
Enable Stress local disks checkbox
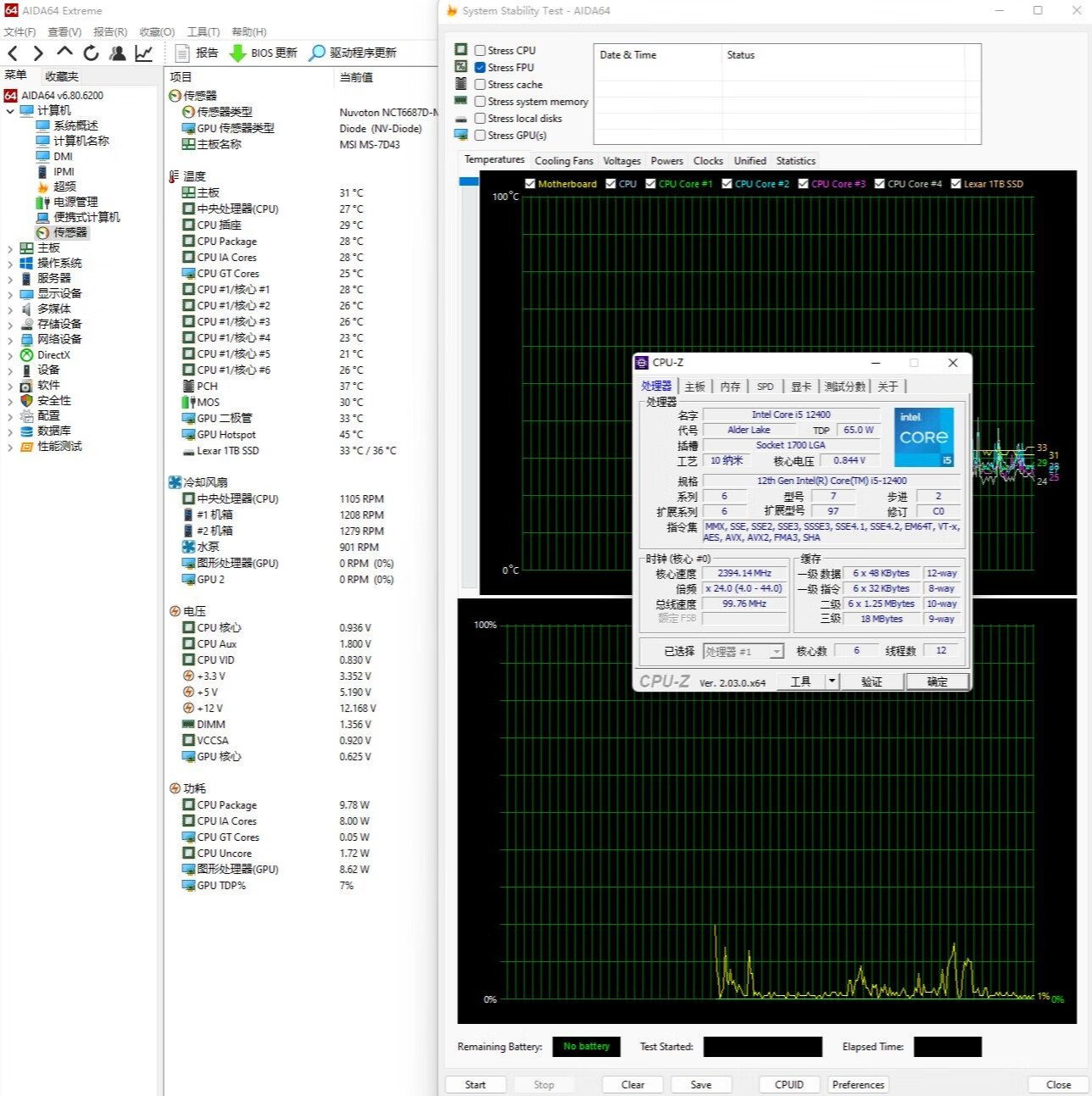tap(480, 119)
